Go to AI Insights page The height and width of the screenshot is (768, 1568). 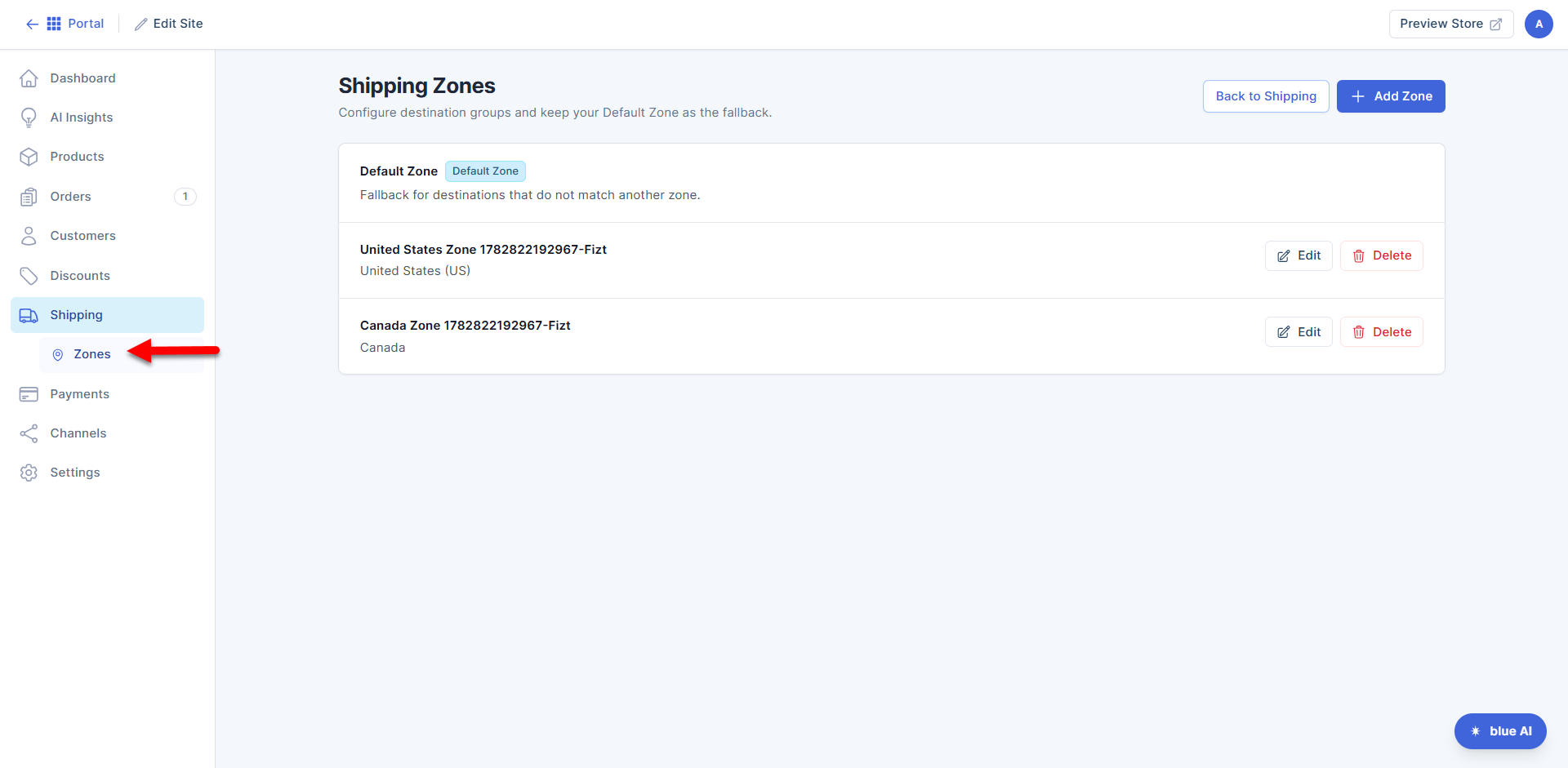(107, 118)
